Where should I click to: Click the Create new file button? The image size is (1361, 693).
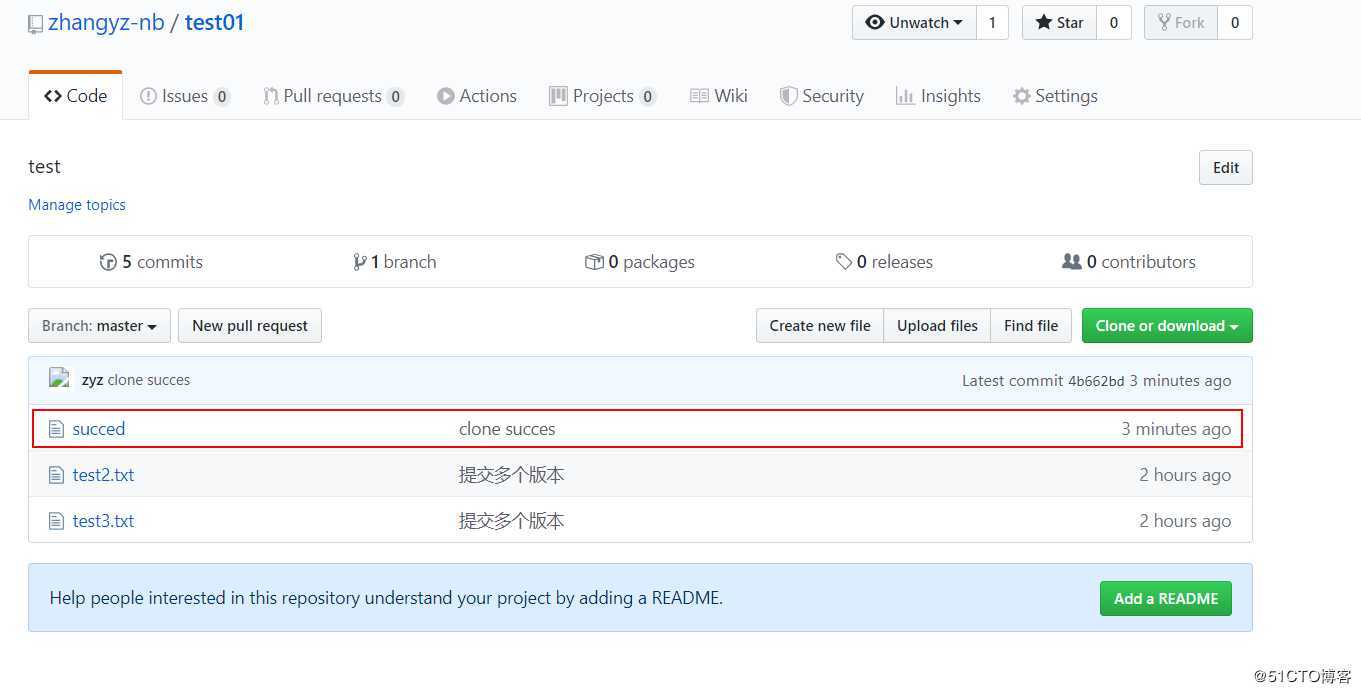[x=820, y=326]
